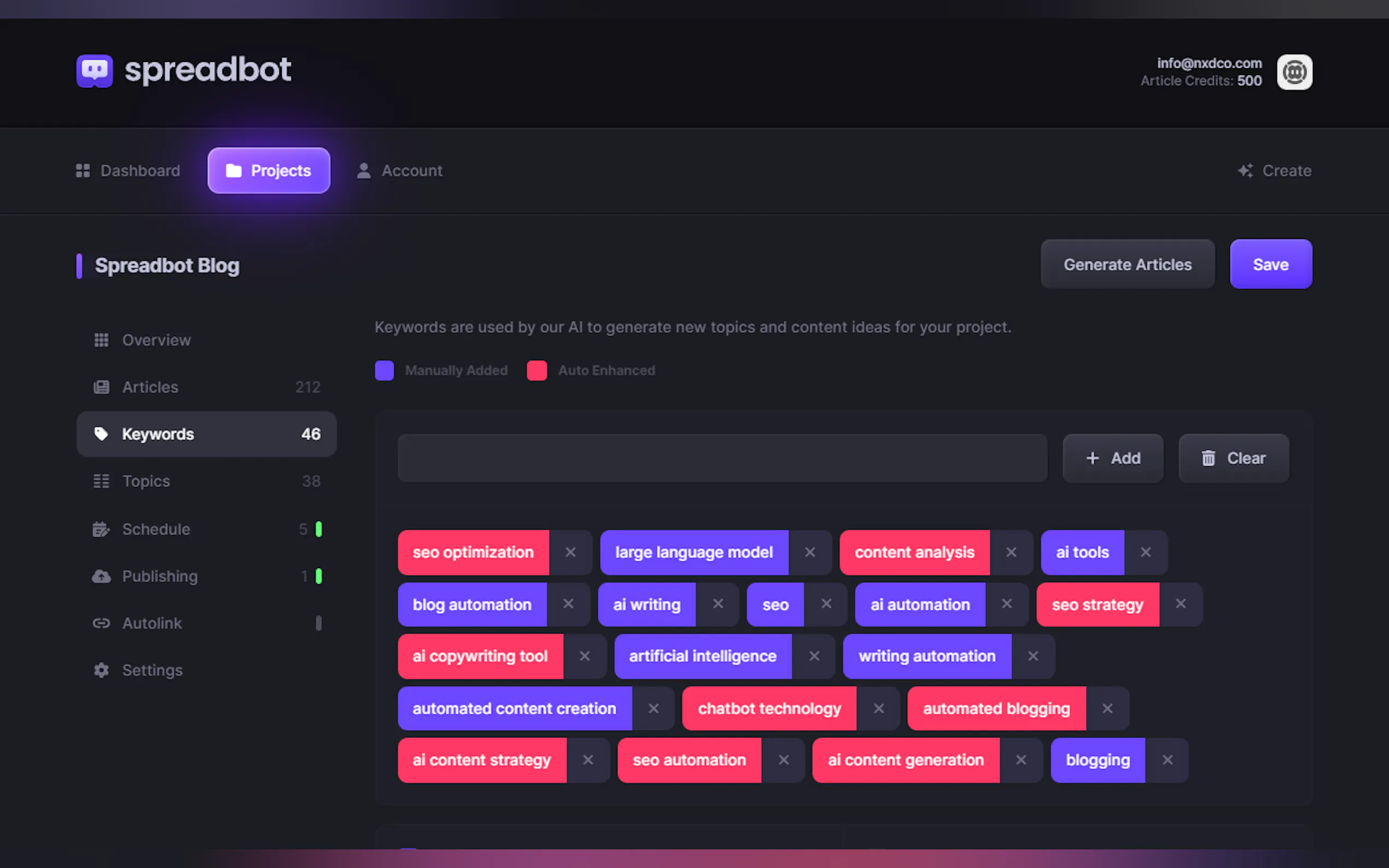Remove the 'seo optimization' keyword
The height and width of the screenshot is (868, 1389).
(x=570, y=552)
